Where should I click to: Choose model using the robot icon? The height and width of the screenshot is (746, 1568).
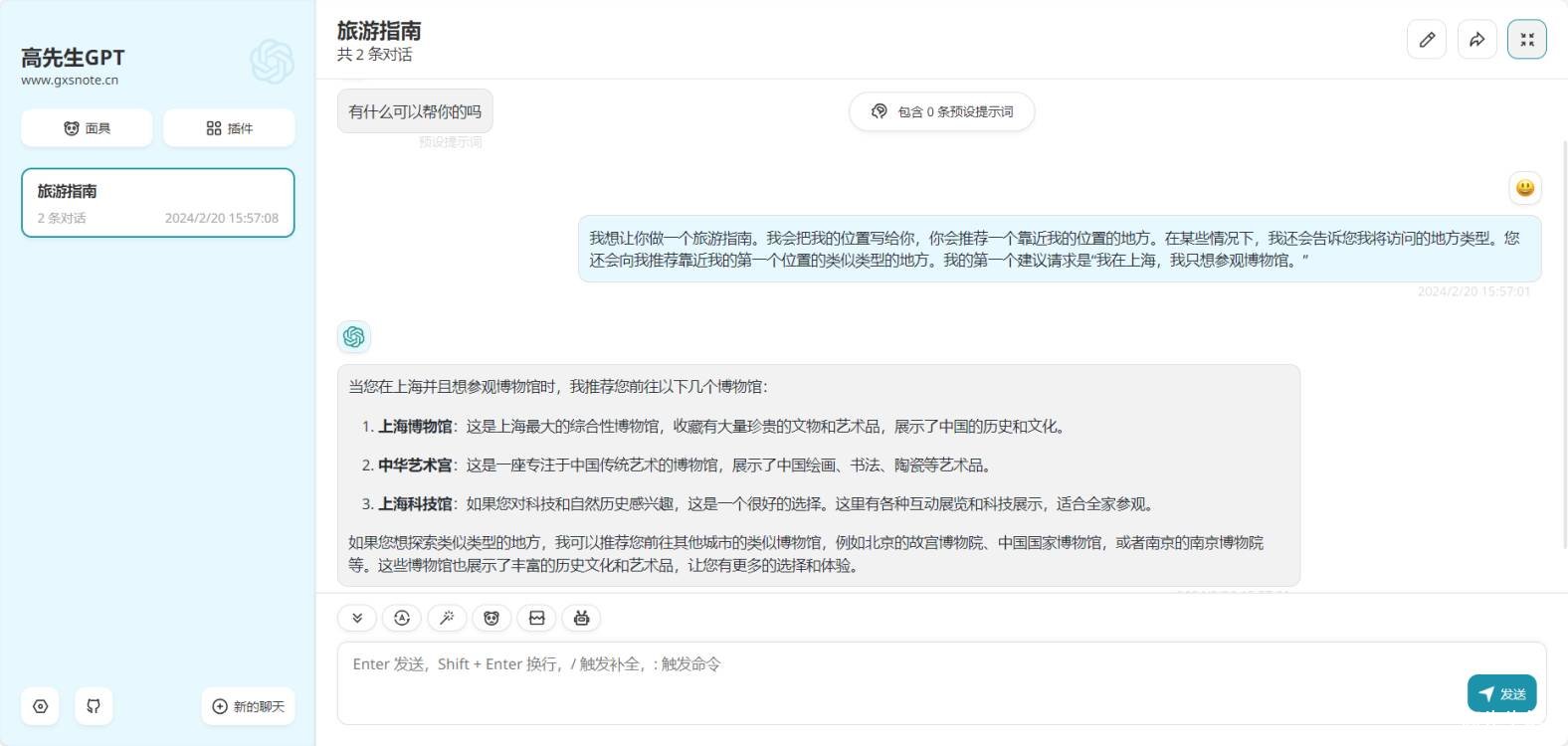(x=582, y=618)
